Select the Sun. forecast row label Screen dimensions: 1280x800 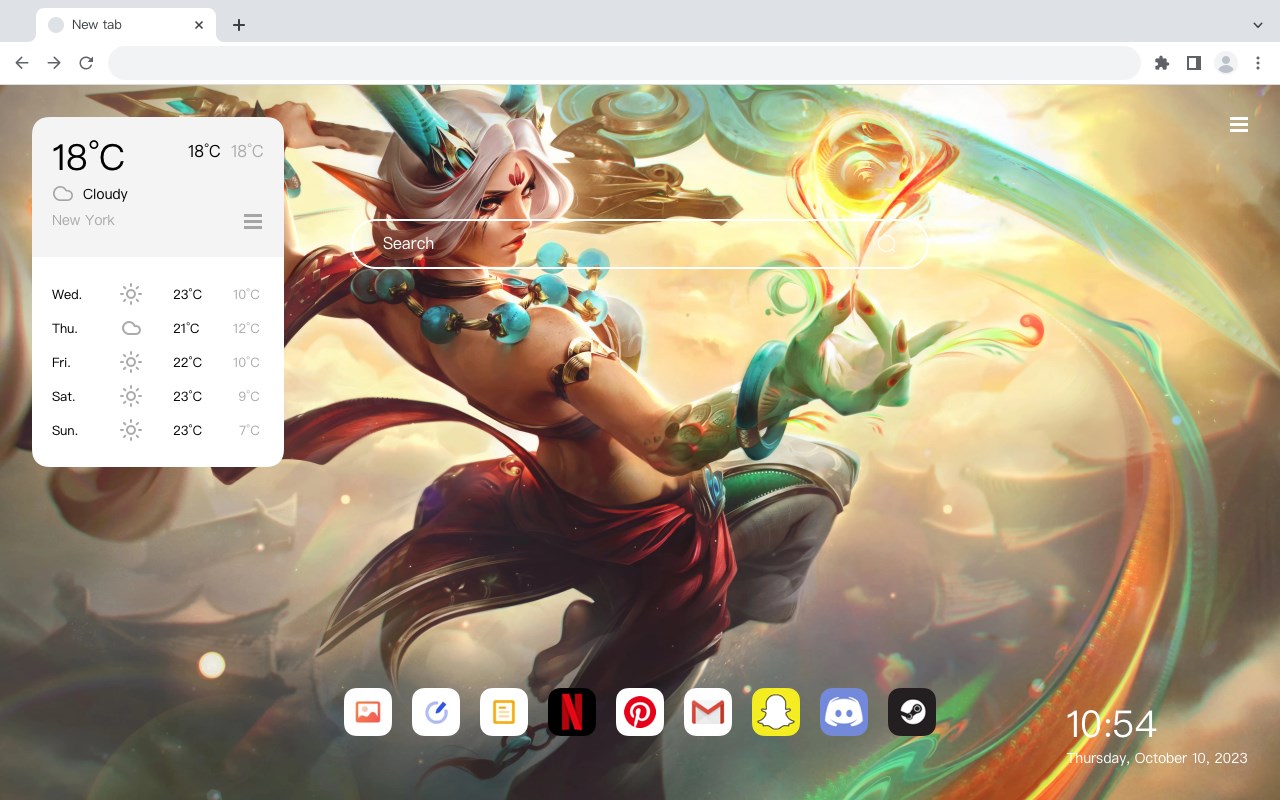(65, 430)
